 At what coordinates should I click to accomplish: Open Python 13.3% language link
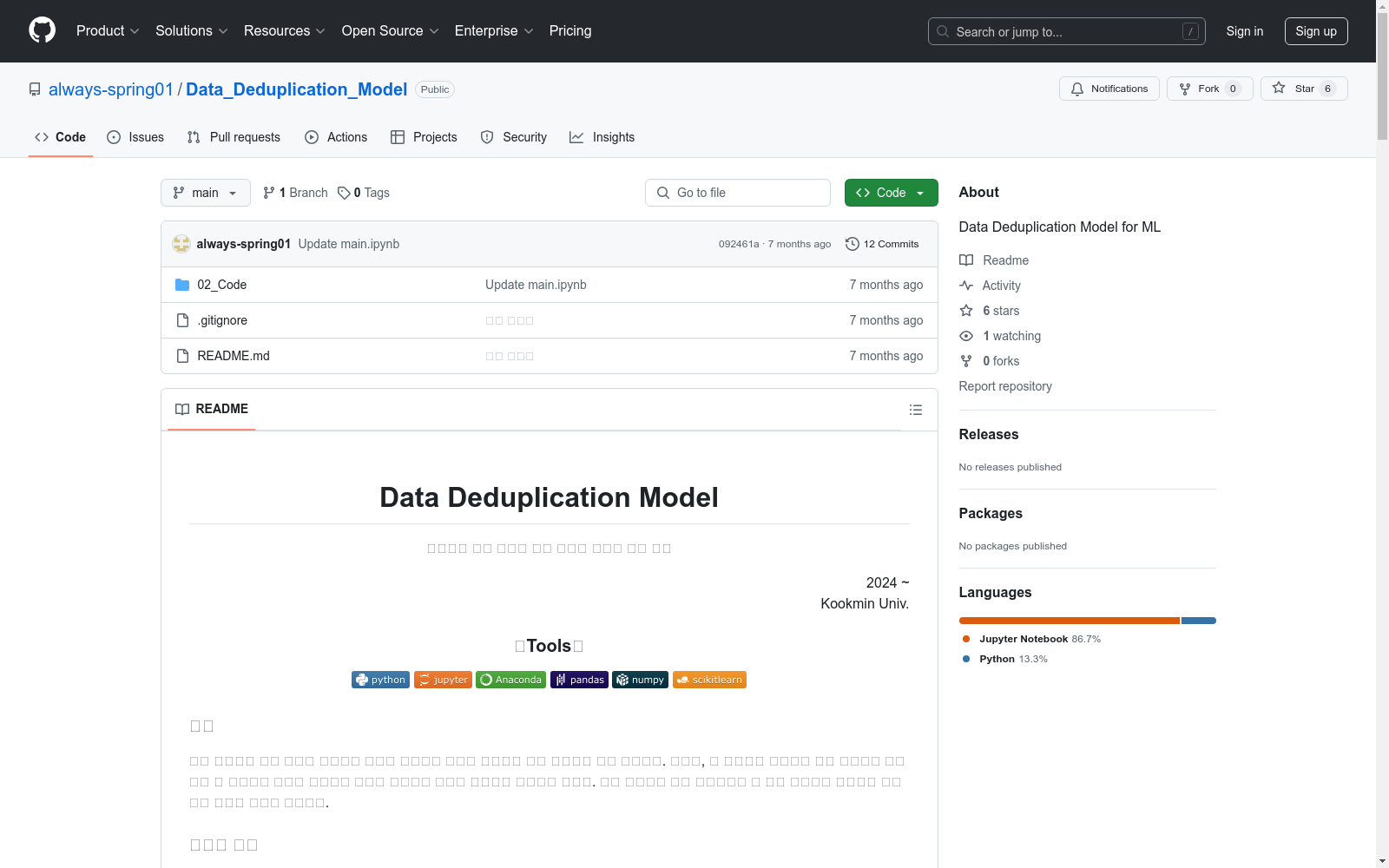(1005, 659)
